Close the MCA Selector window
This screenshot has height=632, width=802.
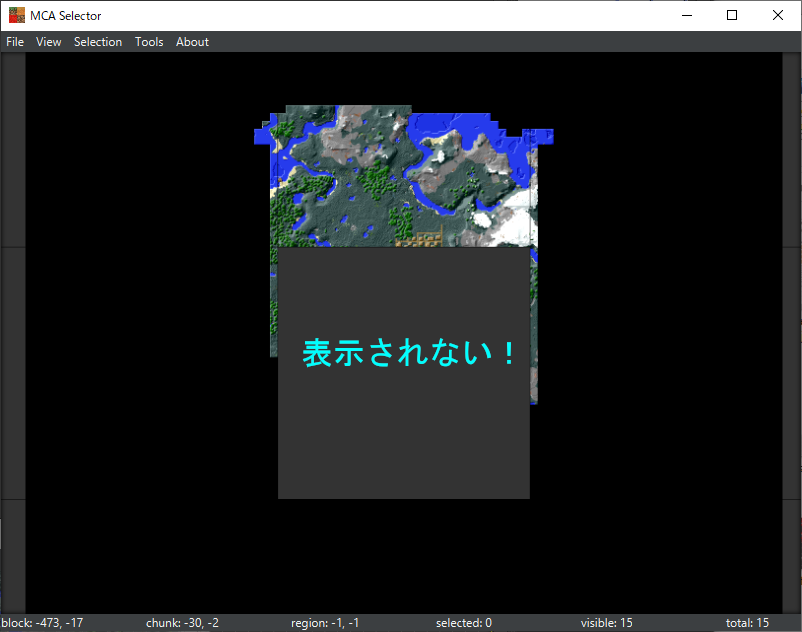click(777, 15)
